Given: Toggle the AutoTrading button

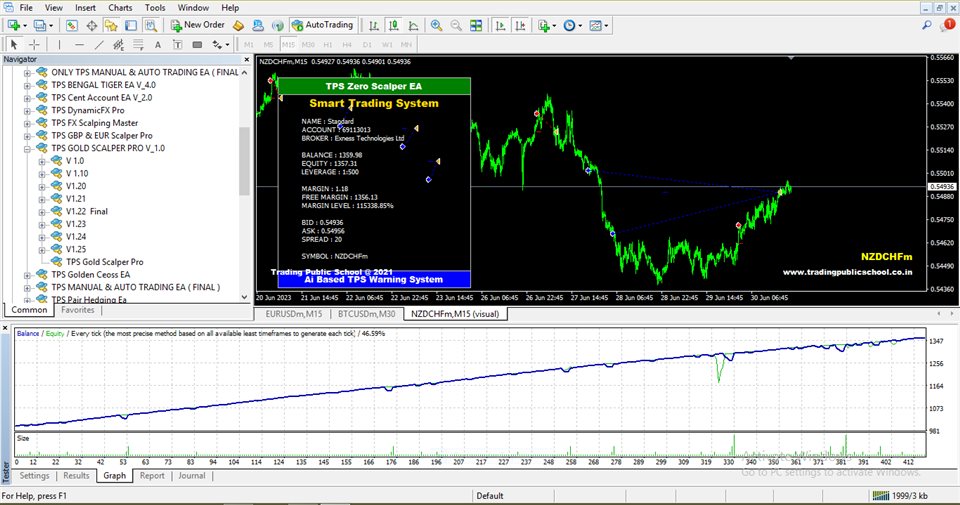Looking at the screenshot, I should pos(323,25).
